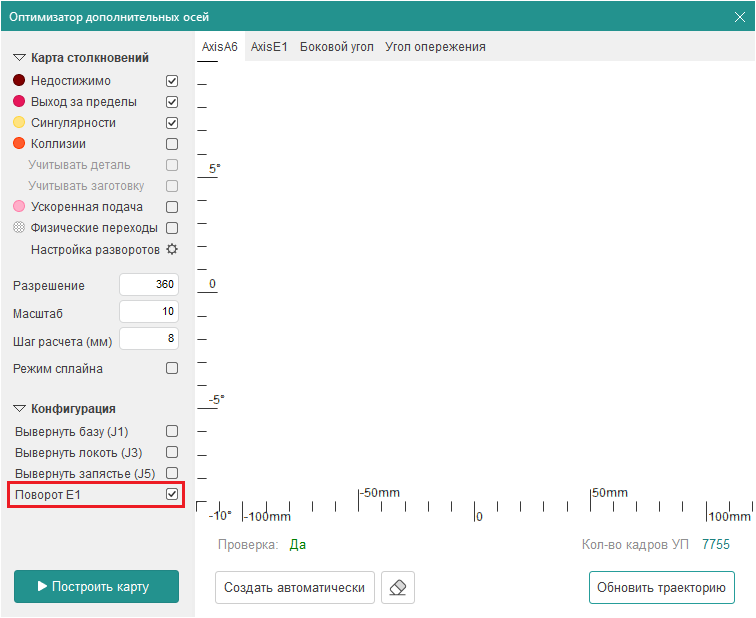
Task: Toggle the Режим сплайна checkbox
Action: [172, 368]
